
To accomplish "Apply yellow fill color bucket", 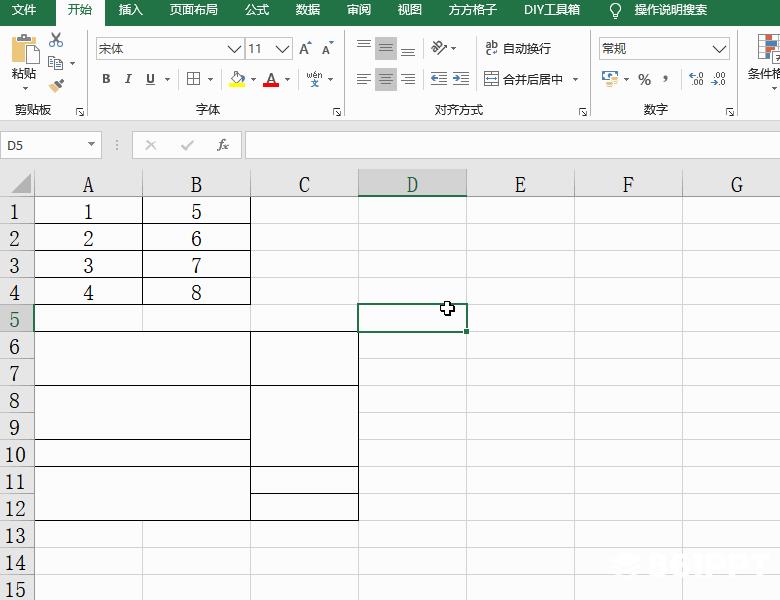I will pos(237,79).
